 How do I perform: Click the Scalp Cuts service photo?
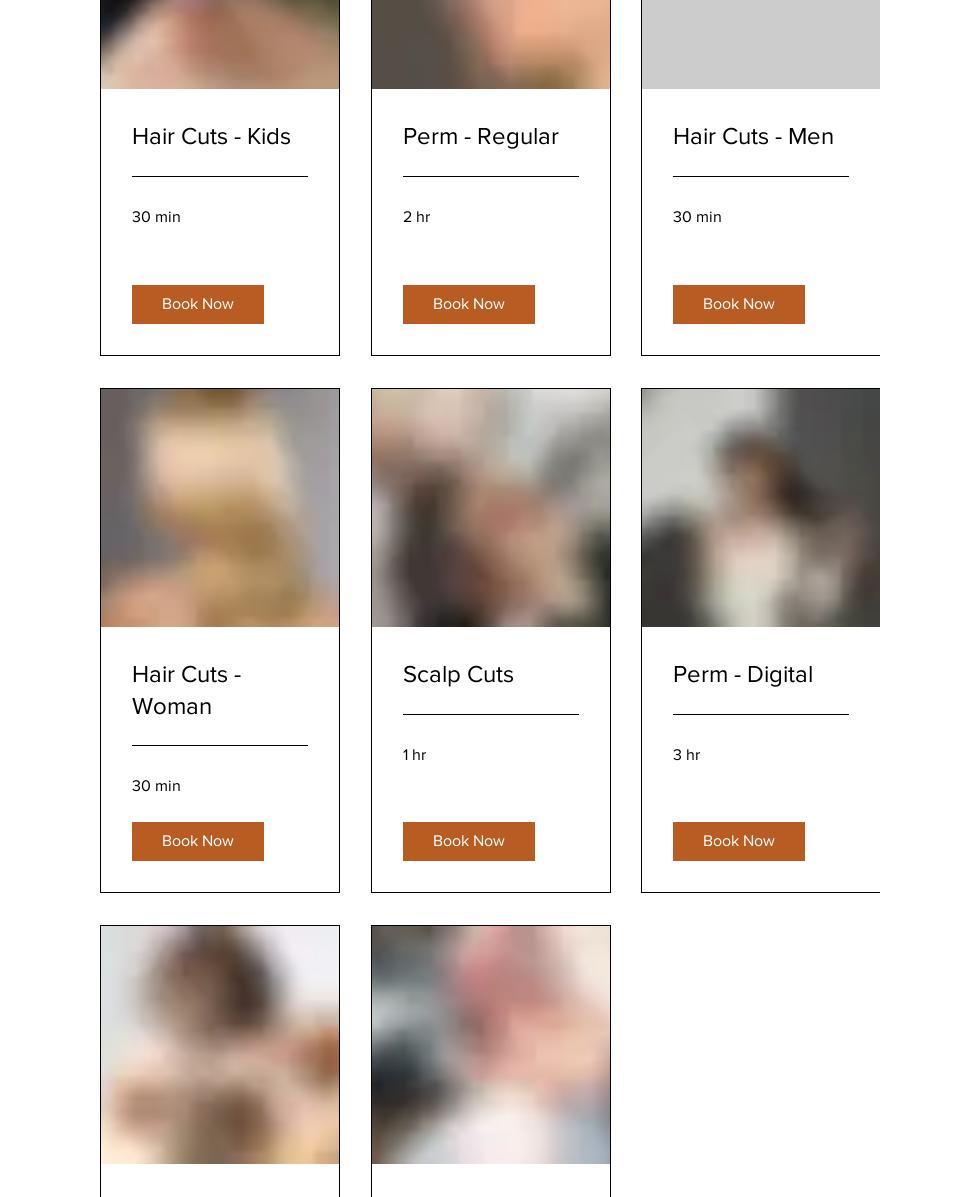(x=491, y=508)
